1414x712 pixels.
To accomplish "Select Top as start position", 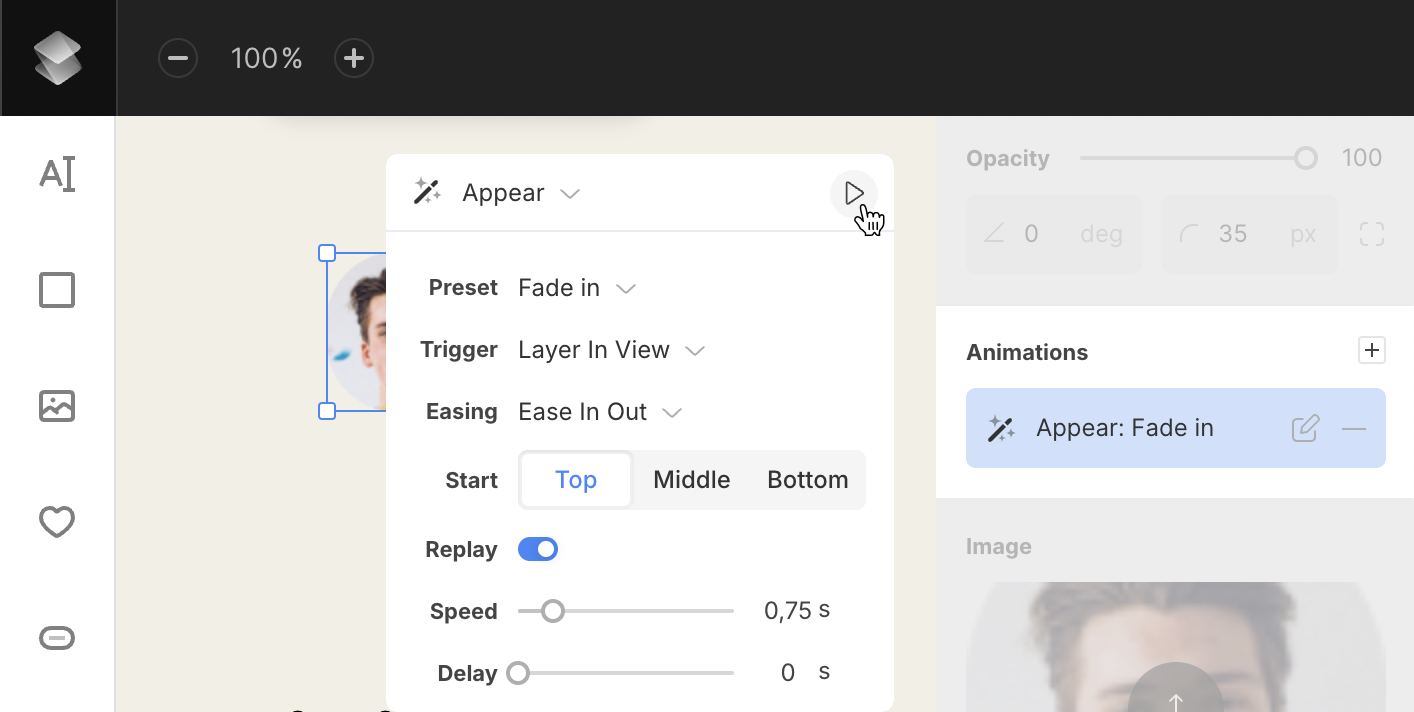I will [576, 480].
